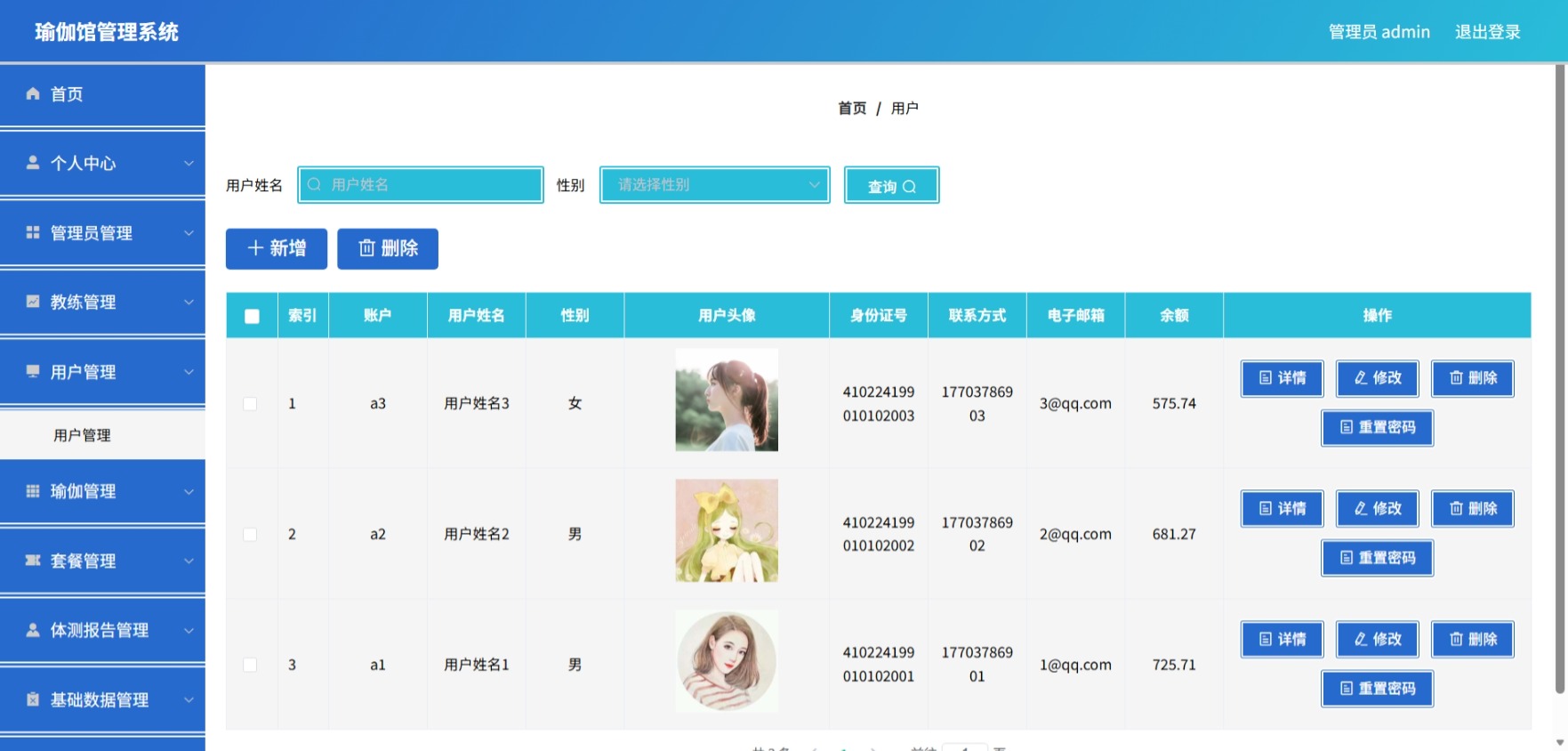Click the grid icon beside 管理员管理

pos(33,232)
